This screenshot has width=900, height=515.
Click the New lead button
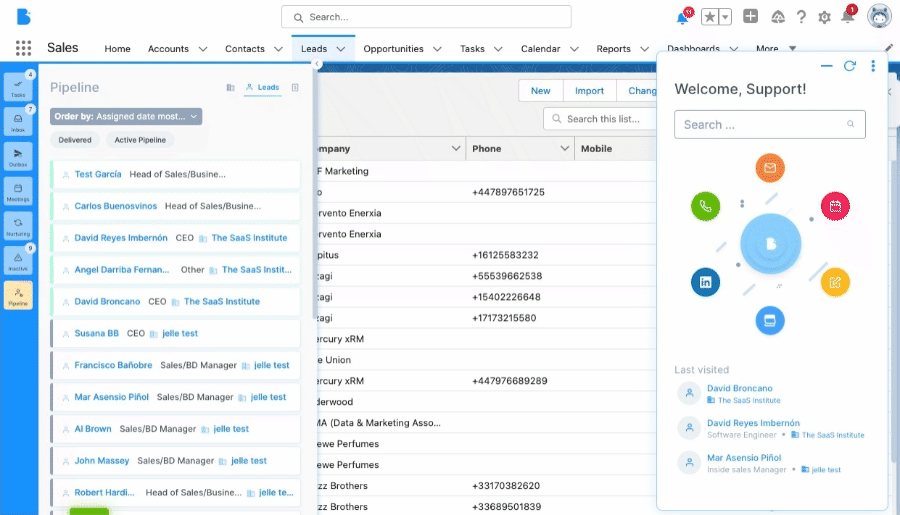(540, 91)
